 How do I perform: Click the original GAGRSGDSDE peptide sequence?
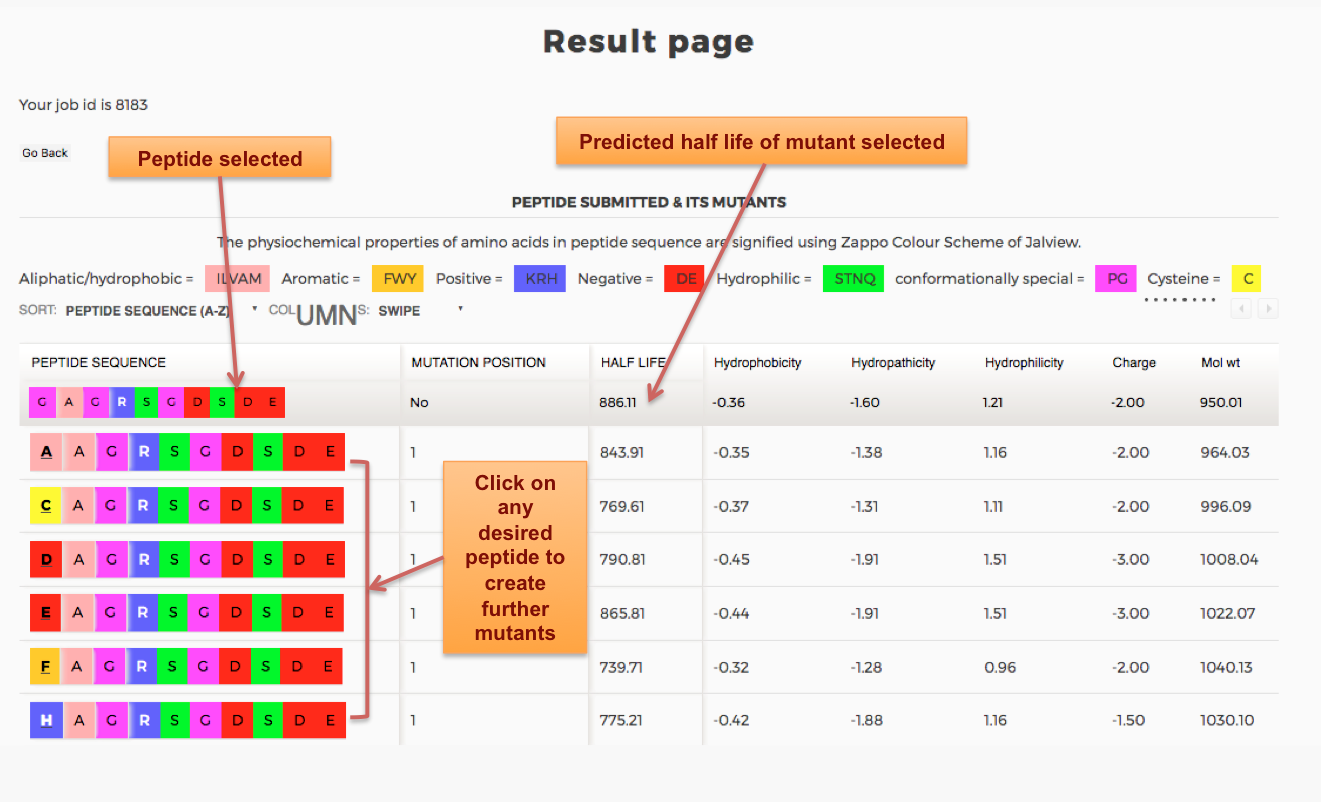pyautogui.click(x=157, y=402)
